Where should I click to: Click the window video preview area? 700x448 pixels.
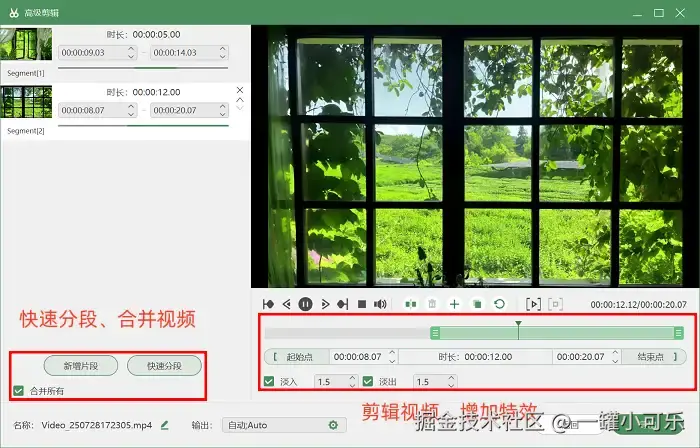click(x=475, y=156)
